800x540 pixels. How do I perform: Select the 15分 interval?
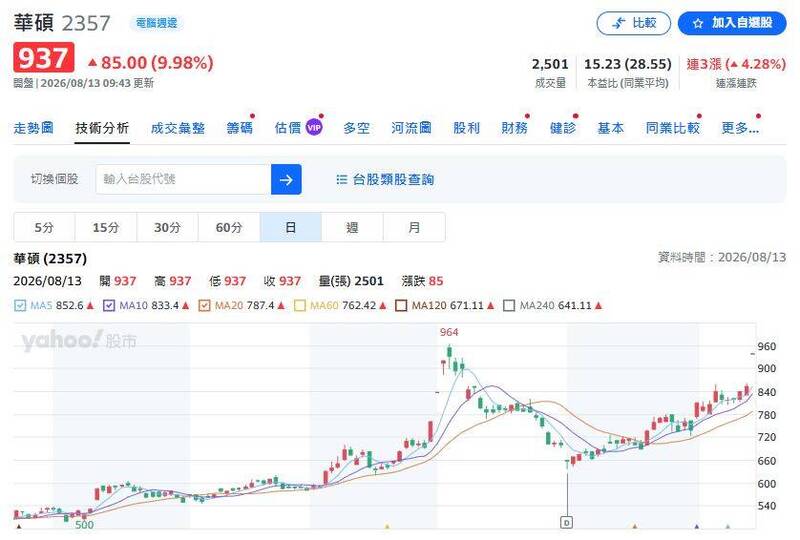[x=106, y=227]
